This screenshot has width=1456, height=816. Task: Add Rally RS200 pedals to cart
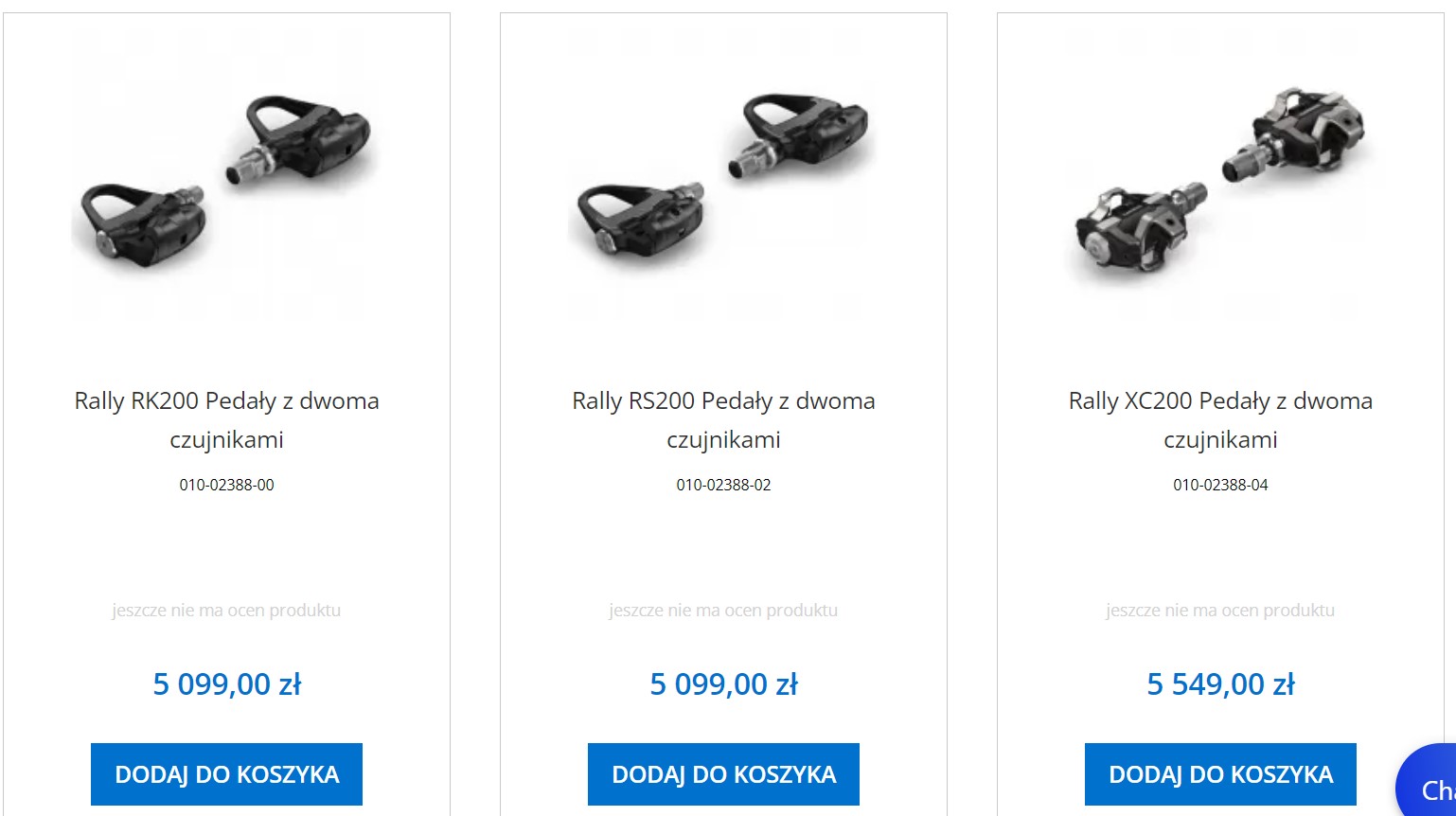tap(723, 774)
